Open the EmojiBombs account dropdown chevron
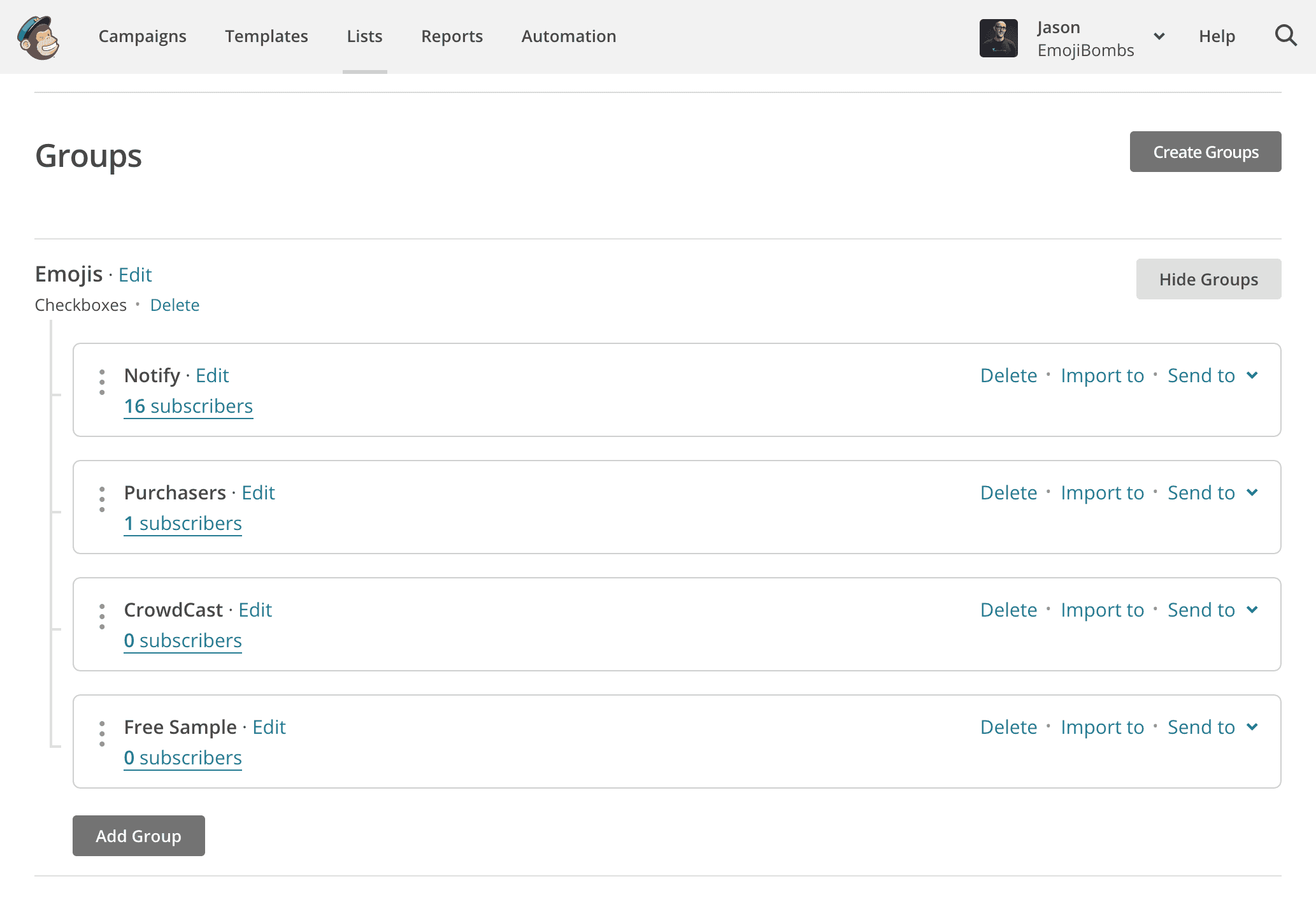The height and width of the screenshot is (902, 1316). pos(1159,36)
